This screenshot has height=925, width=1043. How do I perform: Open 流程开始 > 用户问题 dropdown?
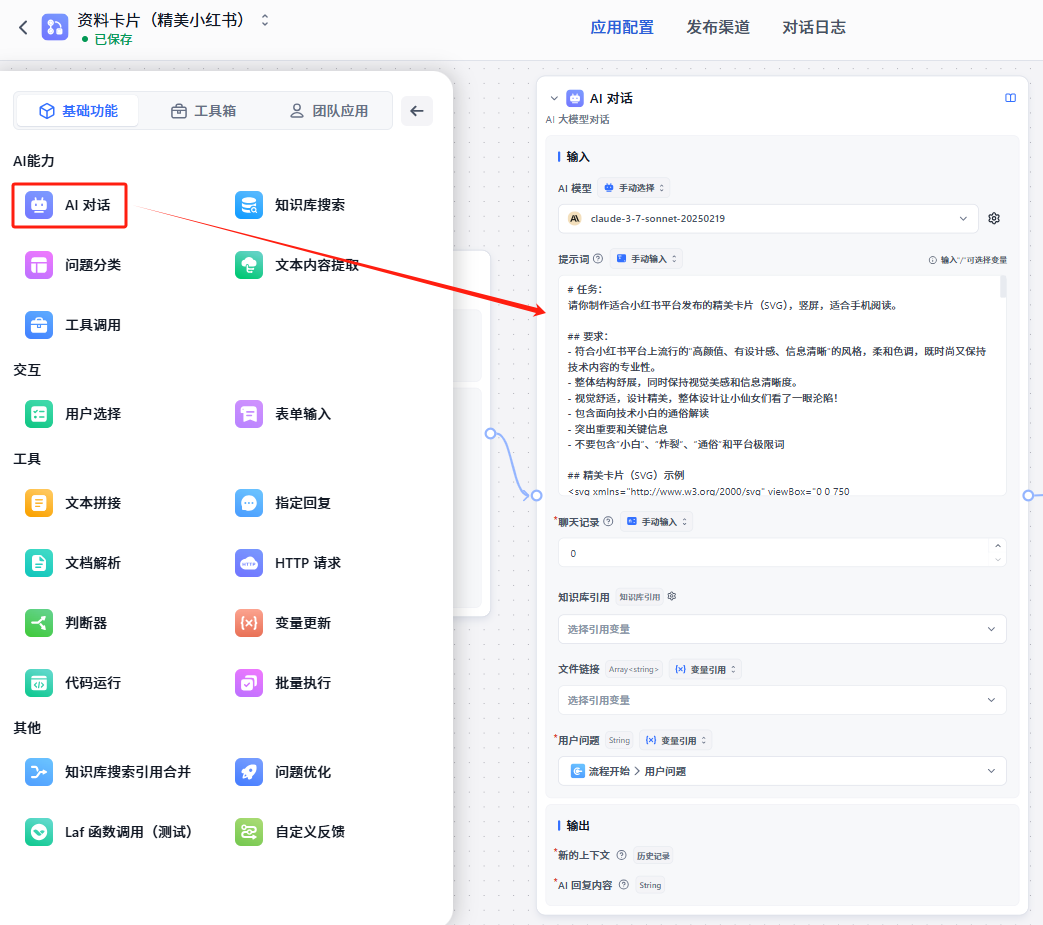pos(782,771)
